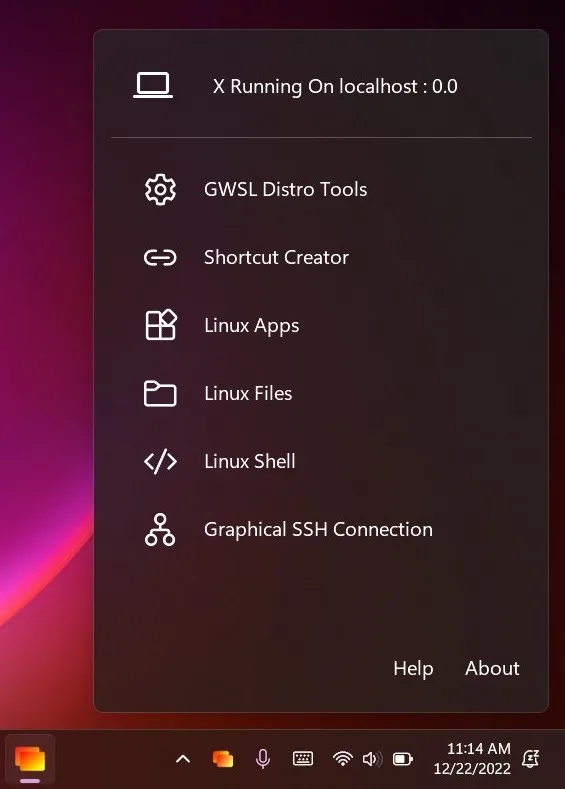Screen dimensions: 565x789
Task: Open Linux Apps
Action: coord(252,326)
